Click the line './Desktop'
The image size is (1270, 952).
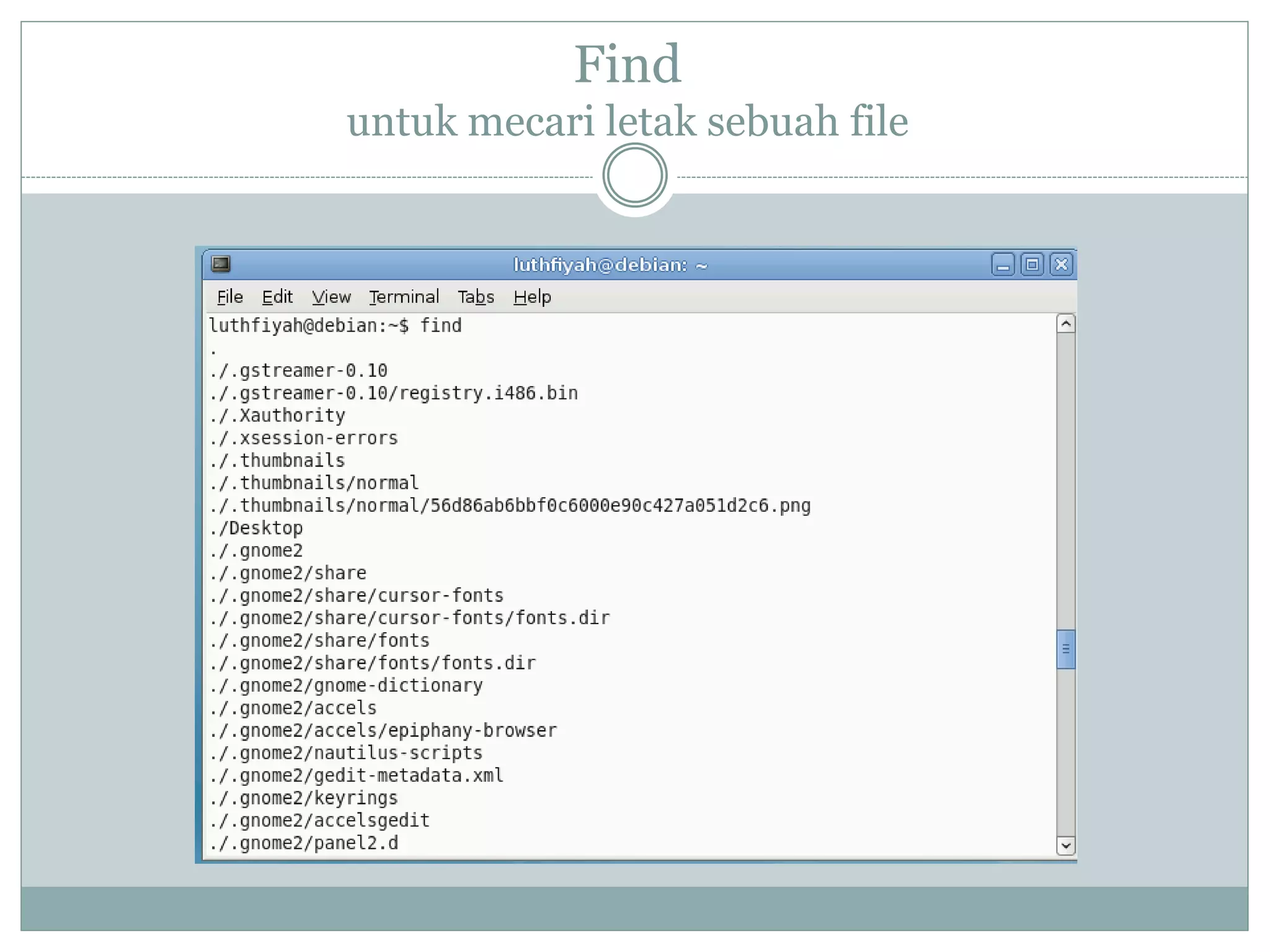pyautogui.click(x=256, y=528)
